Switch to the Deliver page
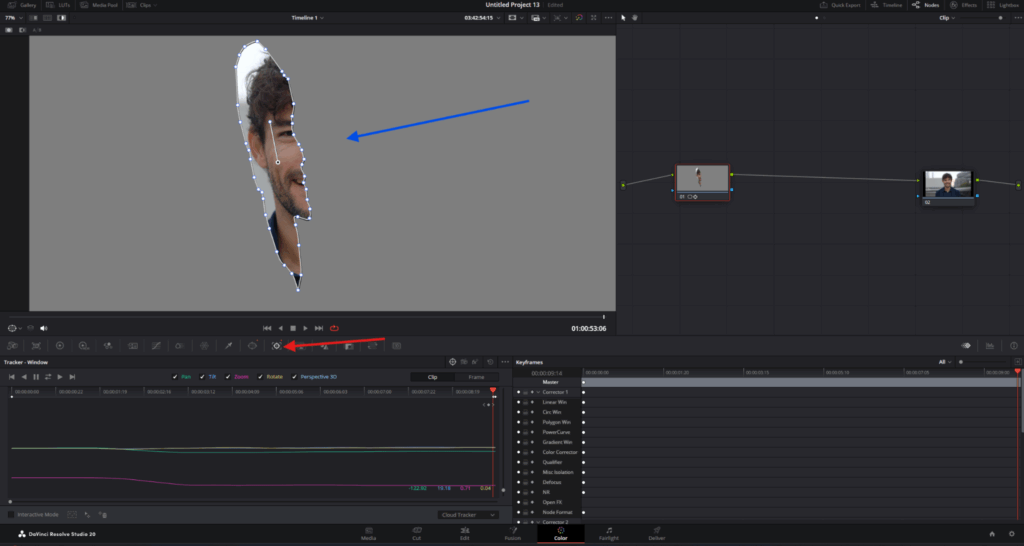The height and width of the screenshot is (546, 1024). point(656,533)
